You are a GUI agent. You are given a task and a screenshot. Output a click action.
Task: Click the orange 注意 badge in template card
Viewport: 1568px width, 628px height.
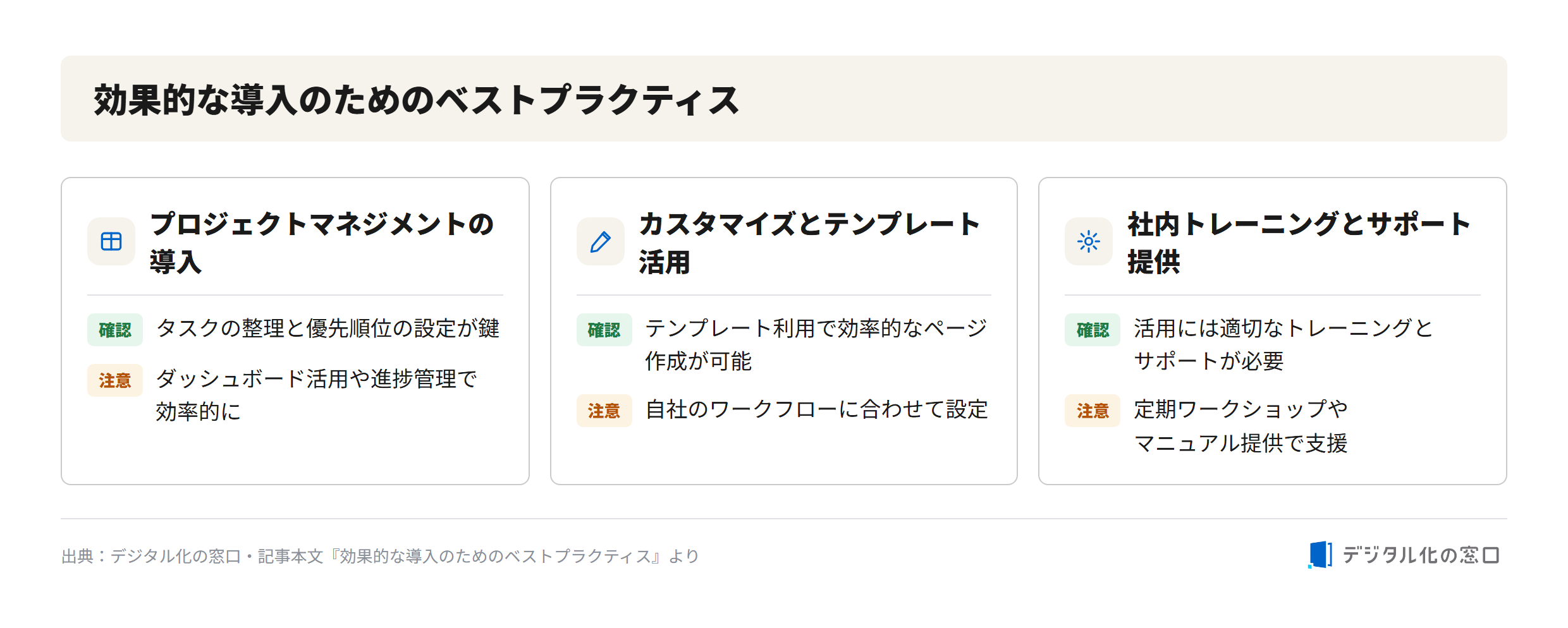pos(604,411)
